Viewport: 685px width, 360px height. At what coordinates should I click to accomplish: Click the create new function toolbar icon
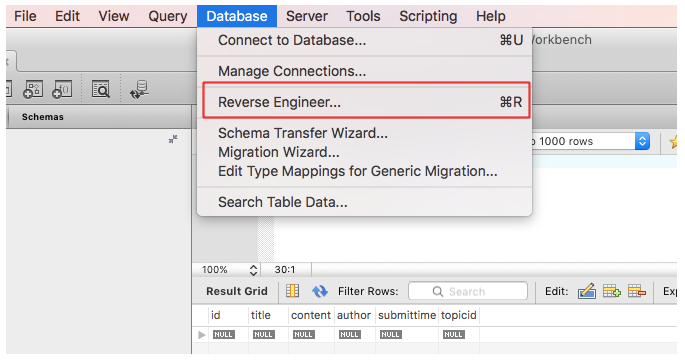62,90
